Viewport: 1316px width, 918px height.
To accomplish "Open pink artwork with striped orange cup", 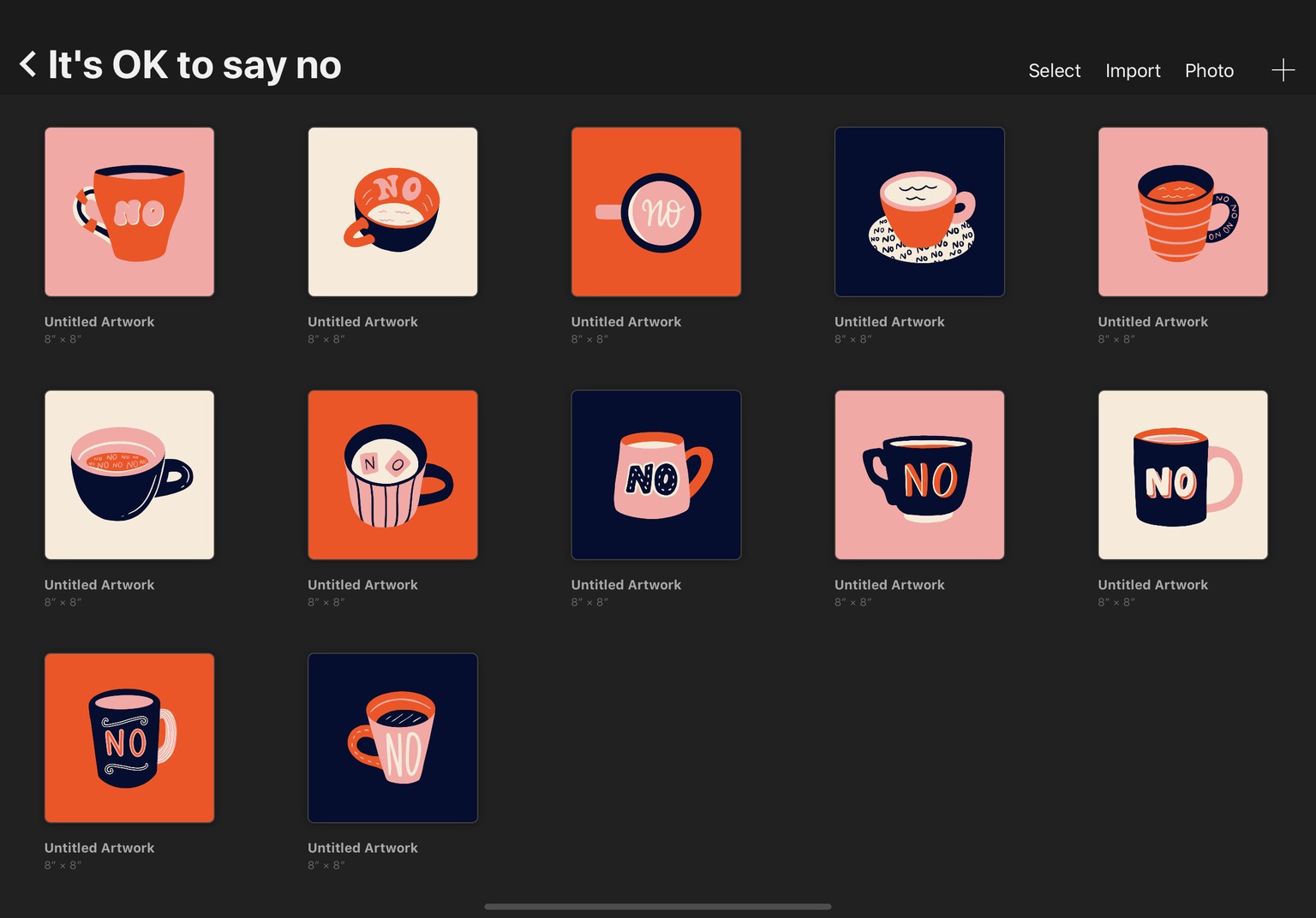I will pyautogui.click(x=1183, y=212).
